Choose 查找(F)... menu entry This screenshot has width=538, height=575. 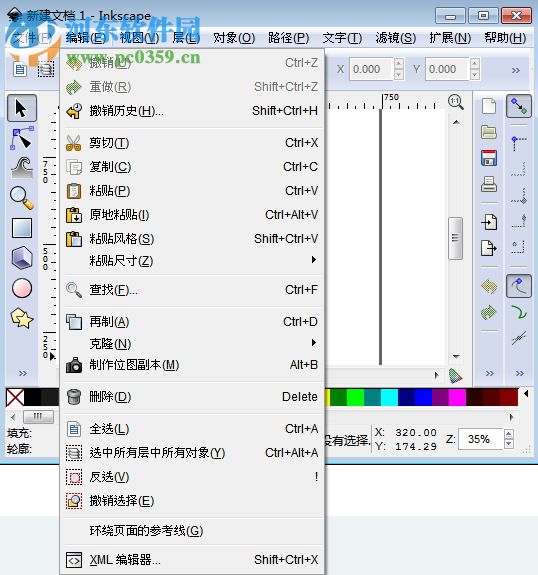192,290
